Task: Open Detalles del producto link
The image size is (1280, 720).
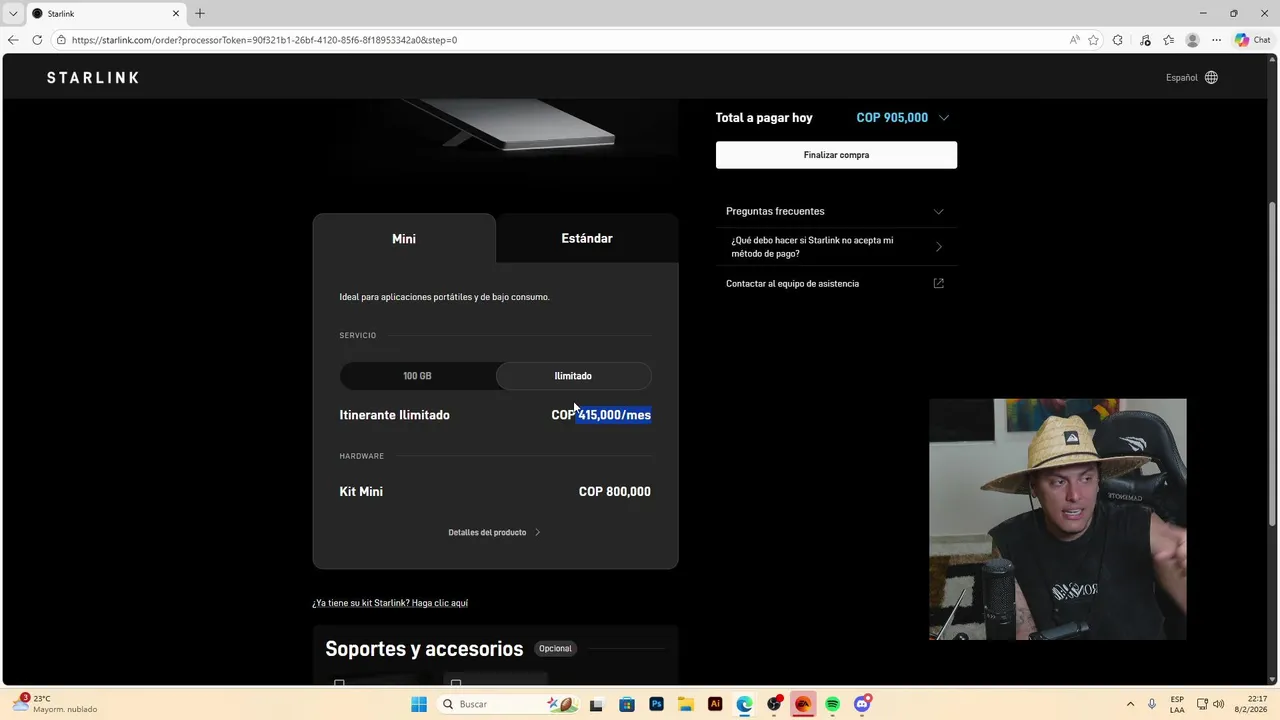Action: [x=494, y=532]
